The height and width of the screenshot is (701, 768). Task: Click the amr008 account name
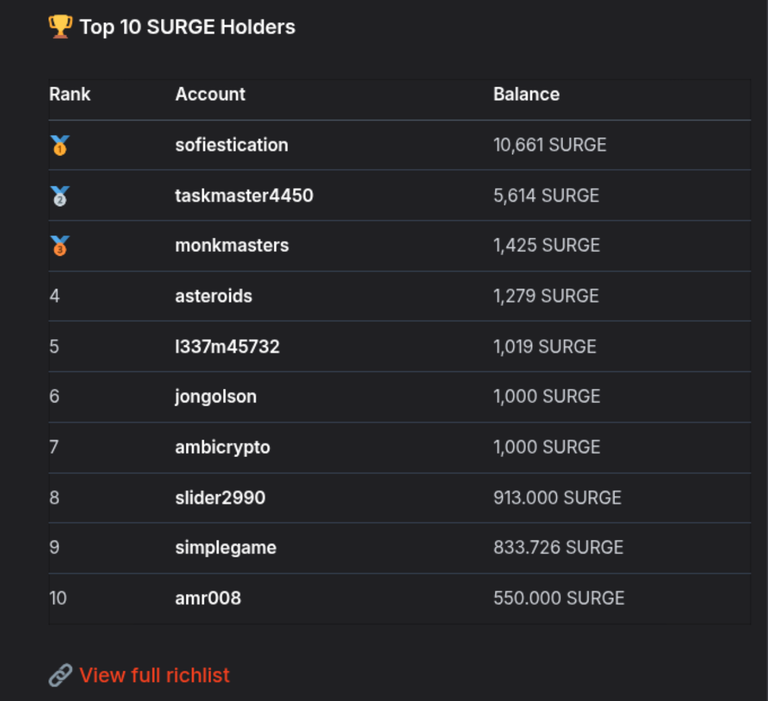click(208, 598)
